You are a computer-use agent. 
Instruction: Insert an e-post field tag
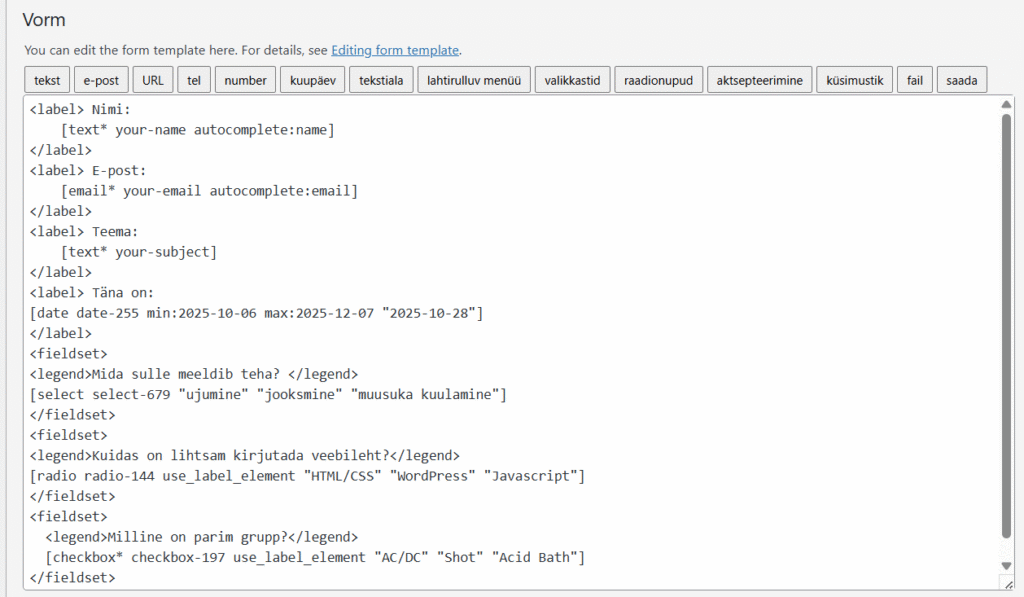[x=100, y=80]
